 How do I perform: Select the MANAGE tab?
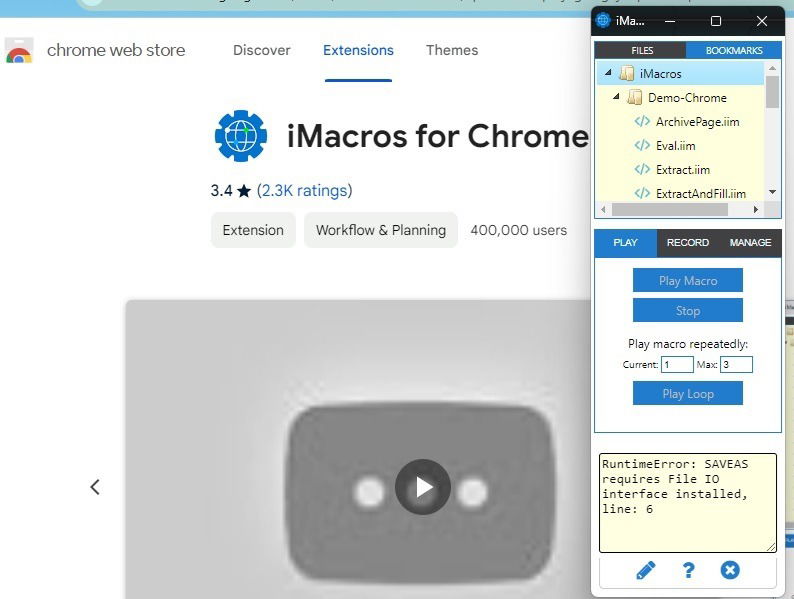pyautogui.click(x=750, y=243)
